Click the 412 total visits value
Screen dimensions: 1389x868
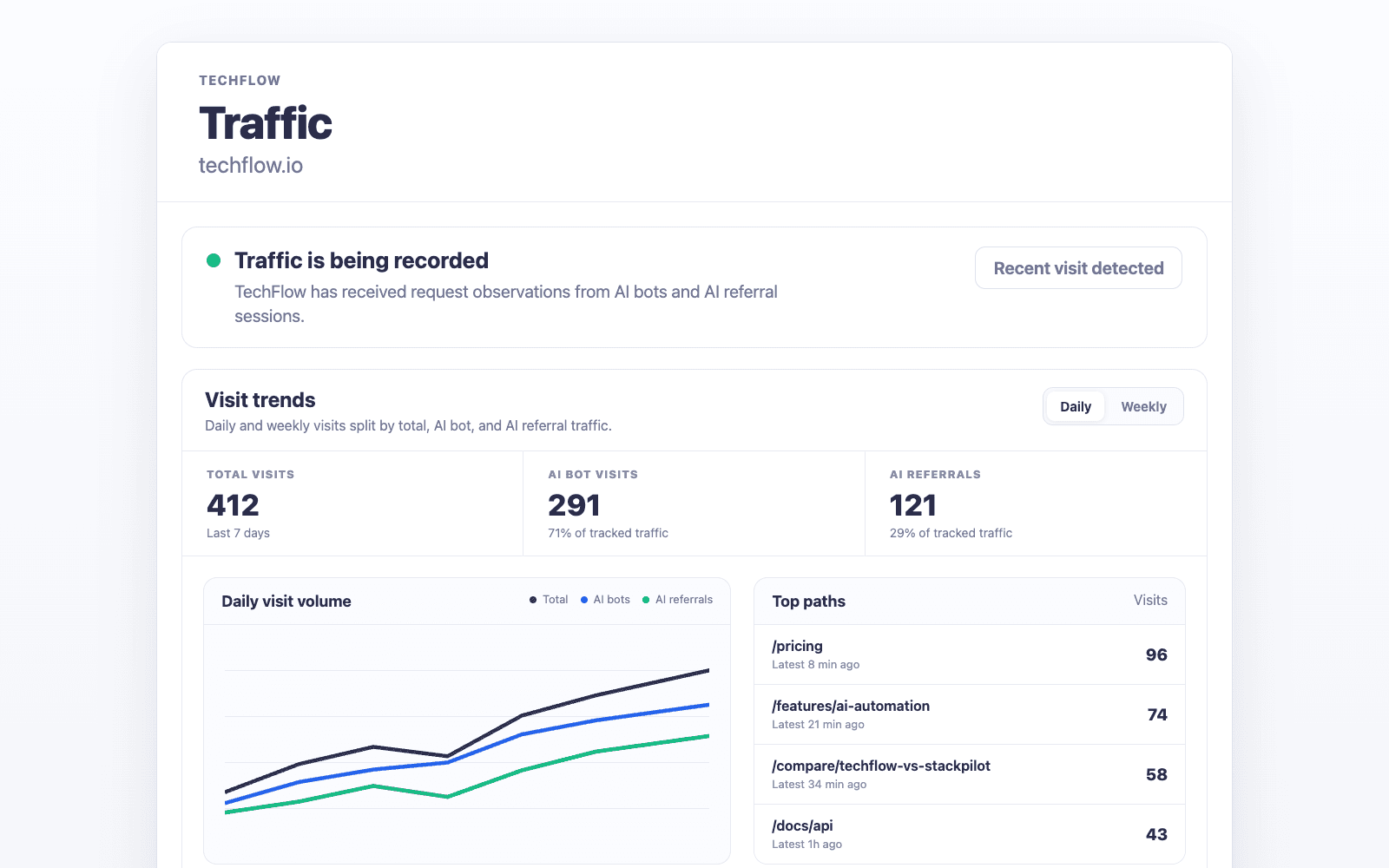[x=233, y=505]
